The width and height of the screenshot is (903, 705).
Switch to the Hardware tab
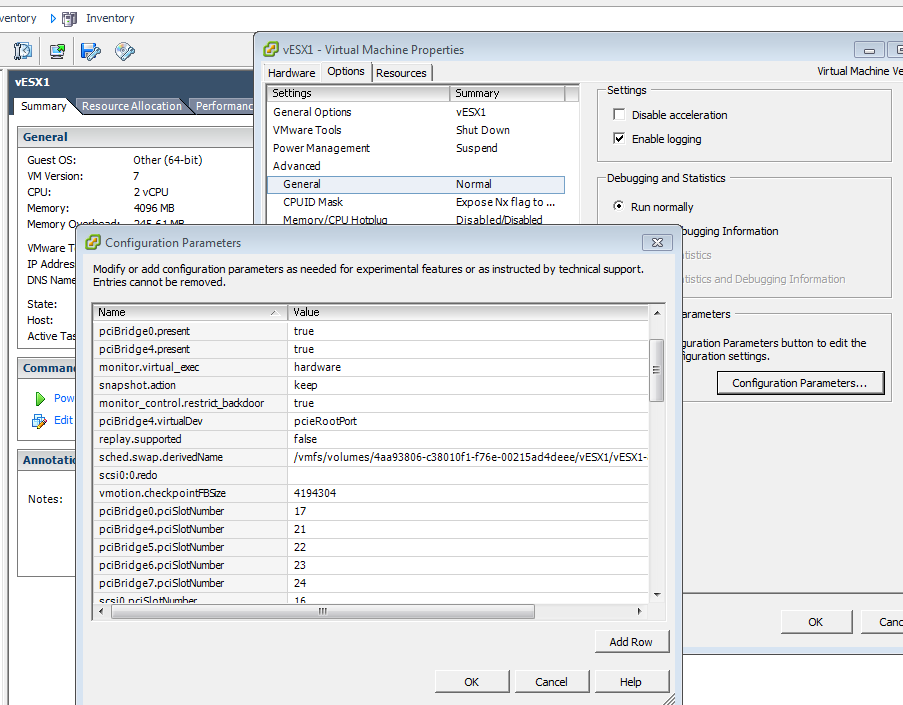click(x=291, y=73)
